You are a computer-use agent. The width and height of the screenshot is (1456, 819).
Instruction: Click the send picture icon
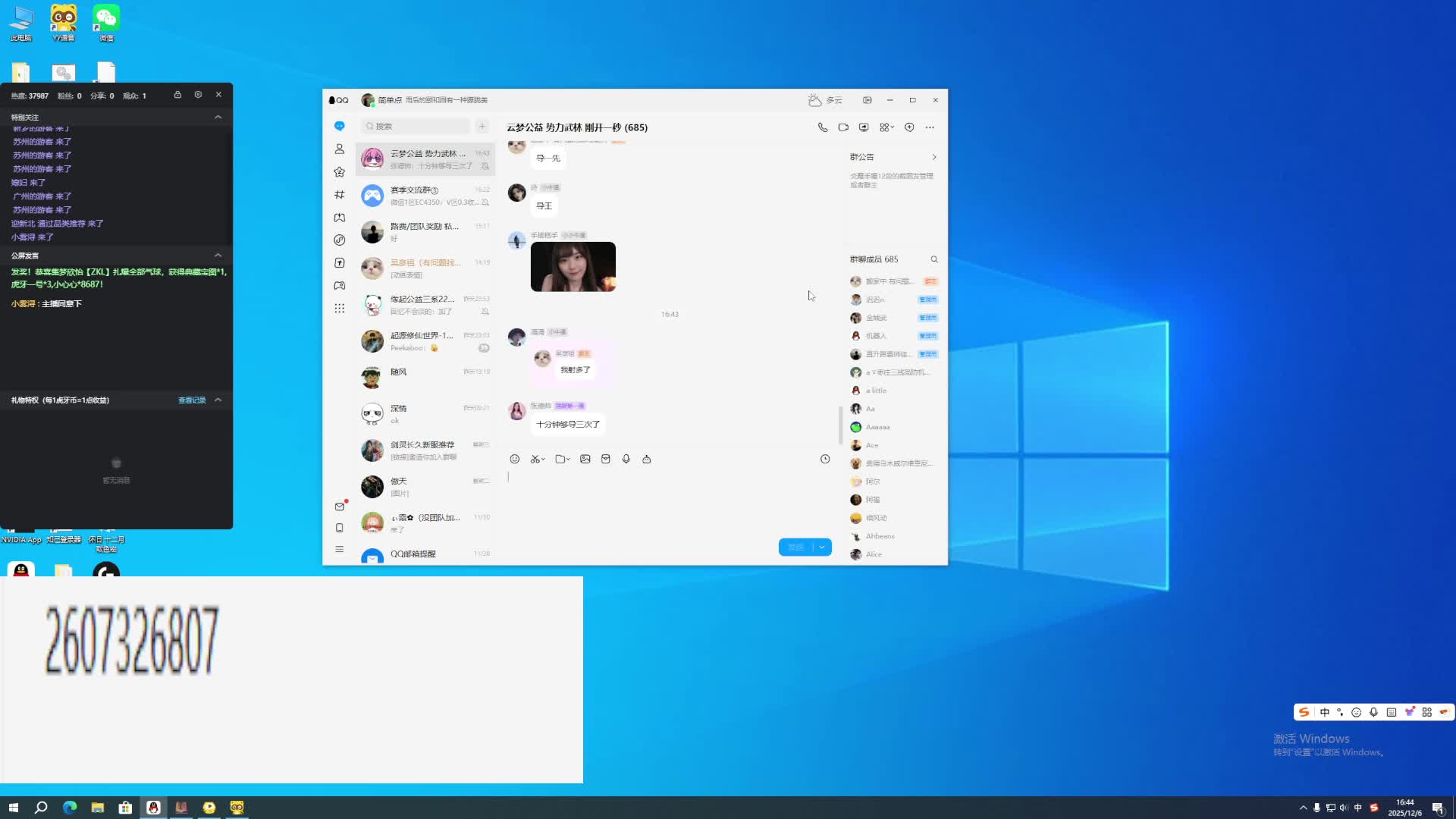click(x=585, y=459)
